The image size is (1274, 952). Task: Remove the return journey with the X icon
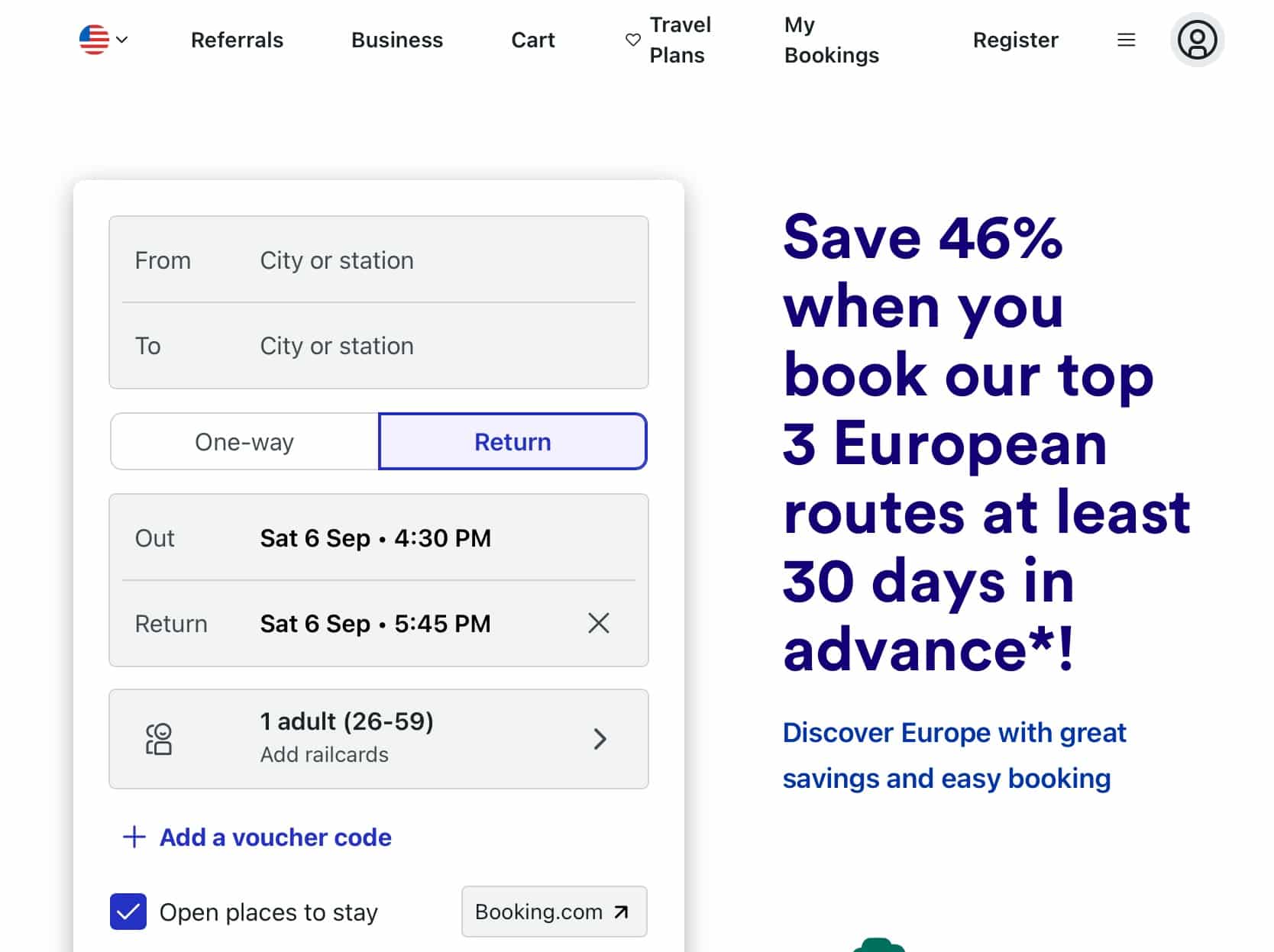pyautogui.click(x=599, y=623)
